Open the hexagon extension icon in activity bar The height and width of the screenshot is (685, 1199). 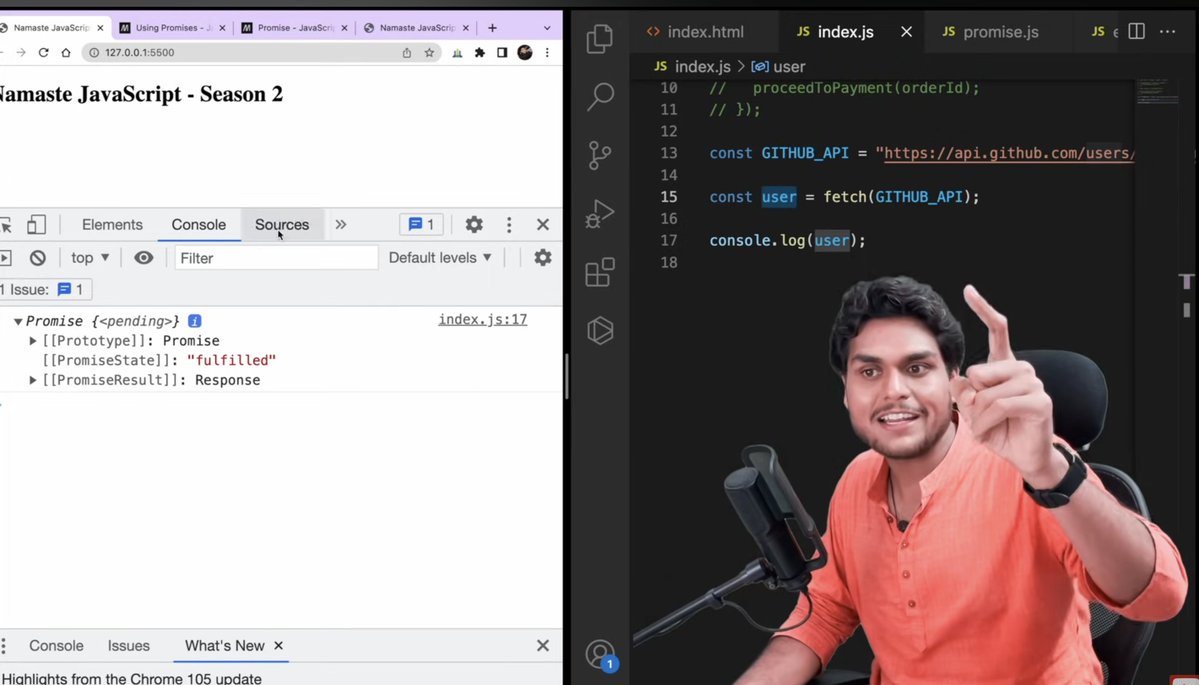pos(600,330)
